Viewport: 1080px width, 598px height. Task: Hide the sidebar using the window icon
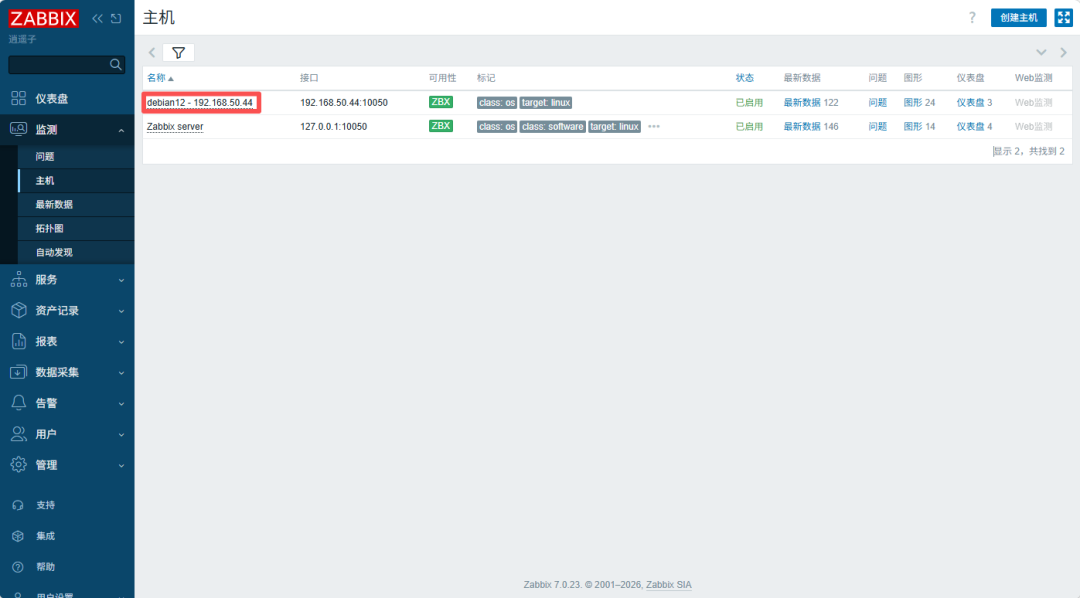click(116, 19)
